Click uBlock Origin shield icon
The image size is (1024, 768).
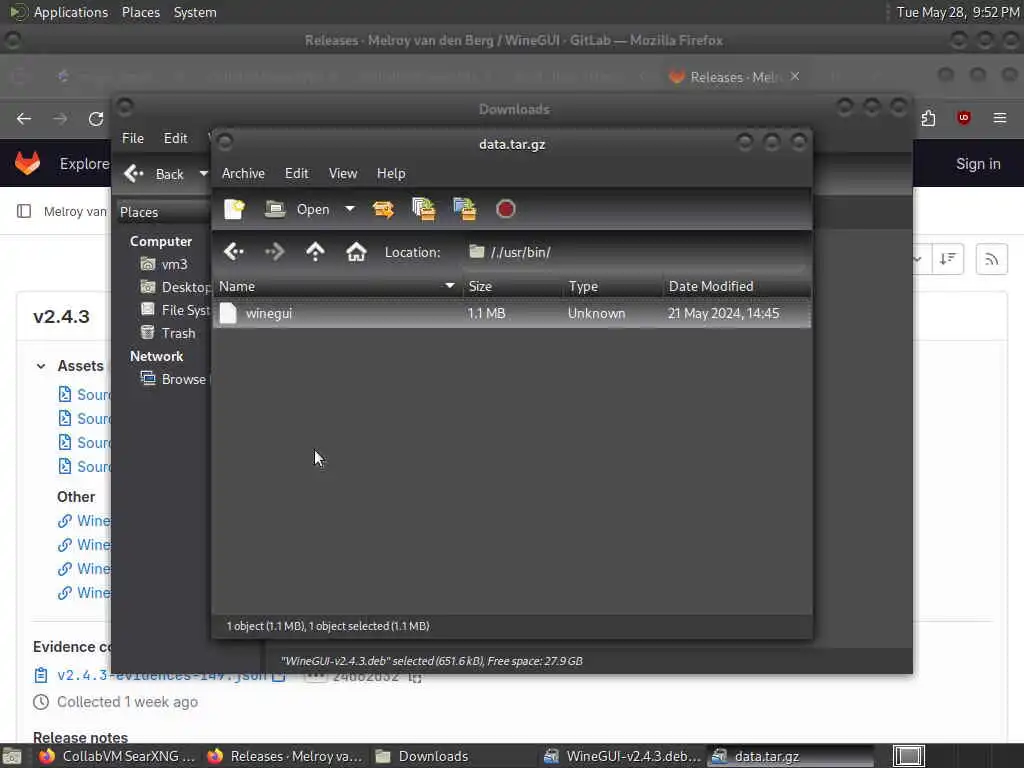tap(963, 118)
